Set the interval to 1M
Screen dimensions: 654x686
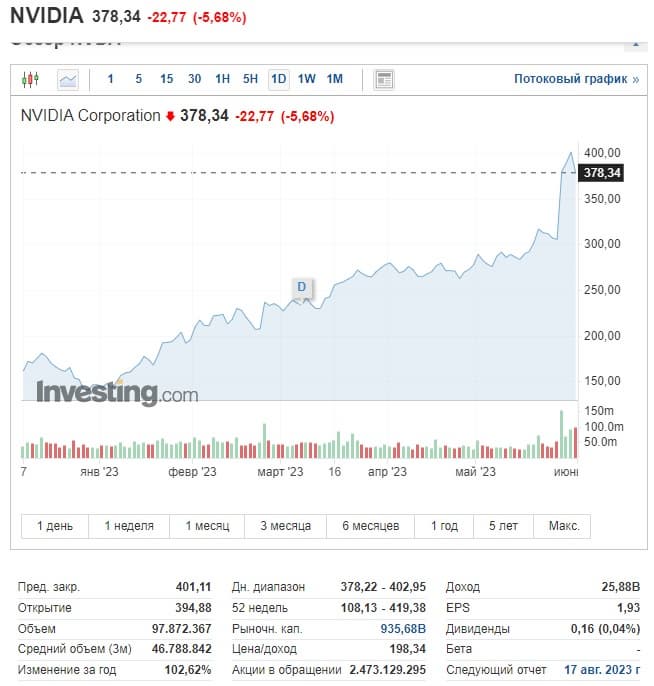[335, 79]
